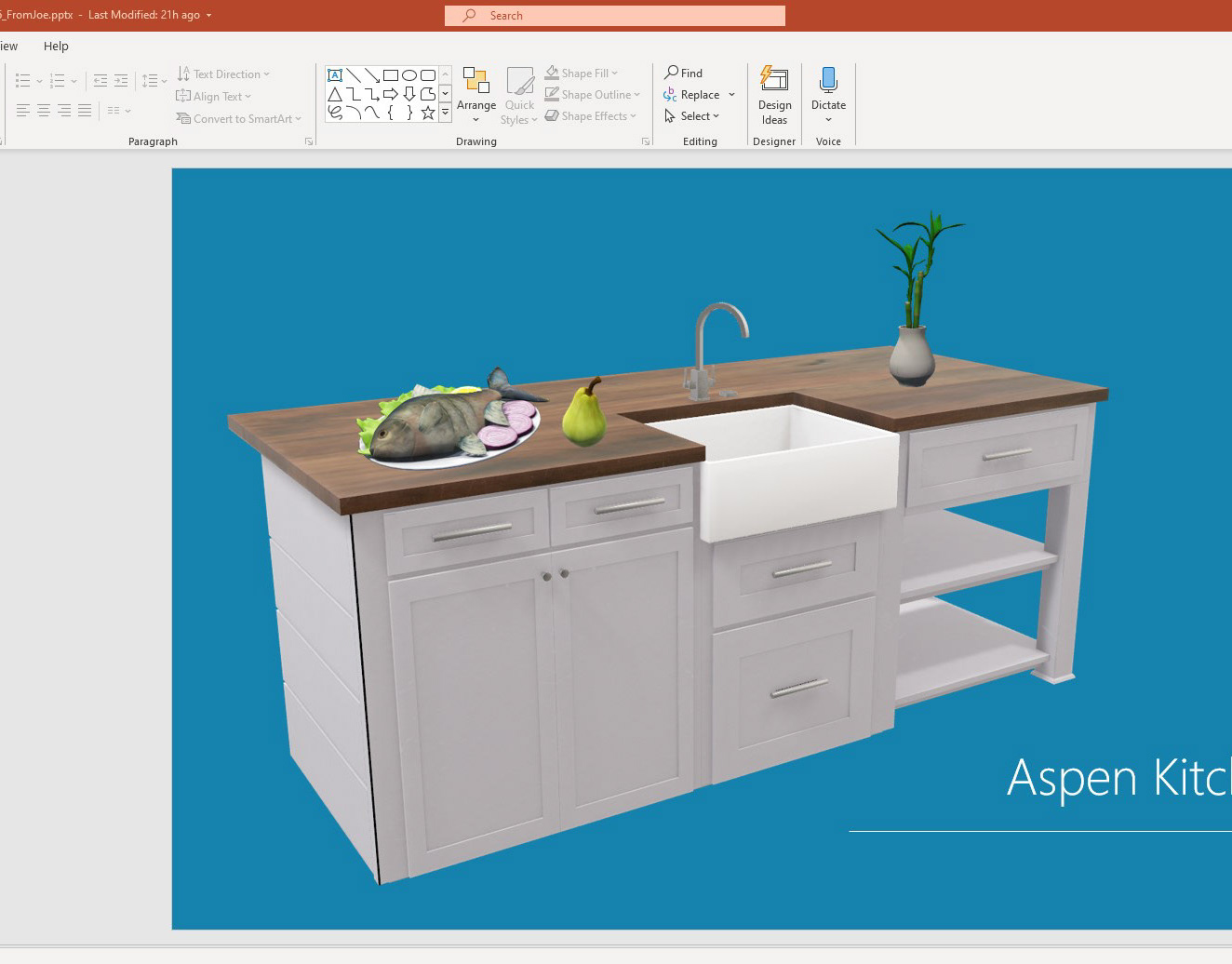
Task: Select the isosceles triangle shape
Action: tap(335, 94)
